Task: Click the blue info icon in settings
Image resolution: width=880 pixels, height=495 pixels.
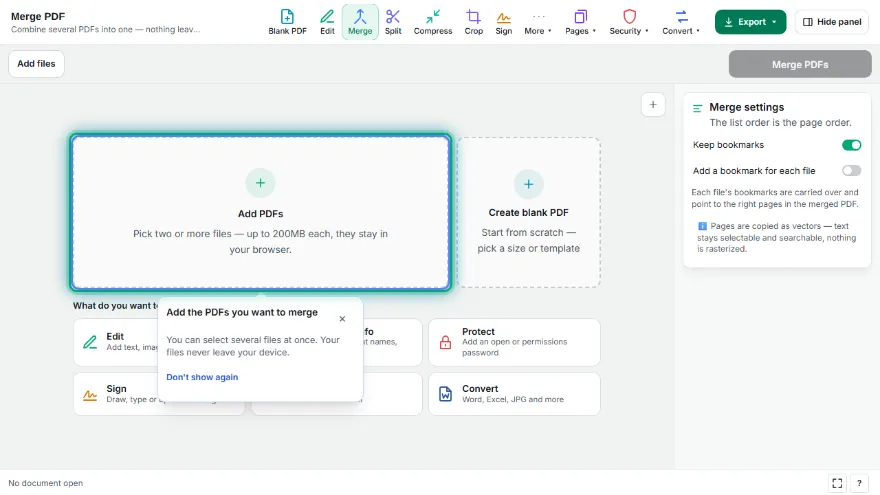Action: [702, 226]
